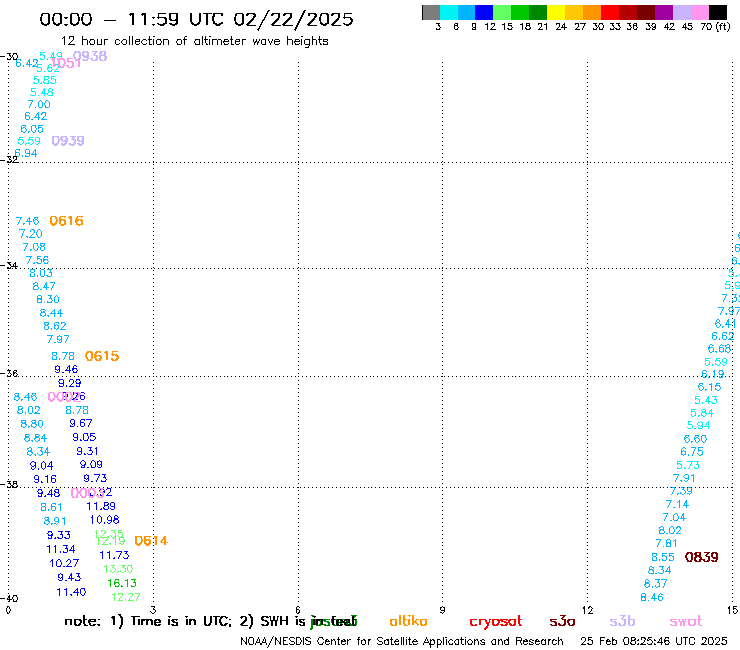The image size is (740, 650).
Task: Click the s3a pass time 0839
Action: point(701,557)
